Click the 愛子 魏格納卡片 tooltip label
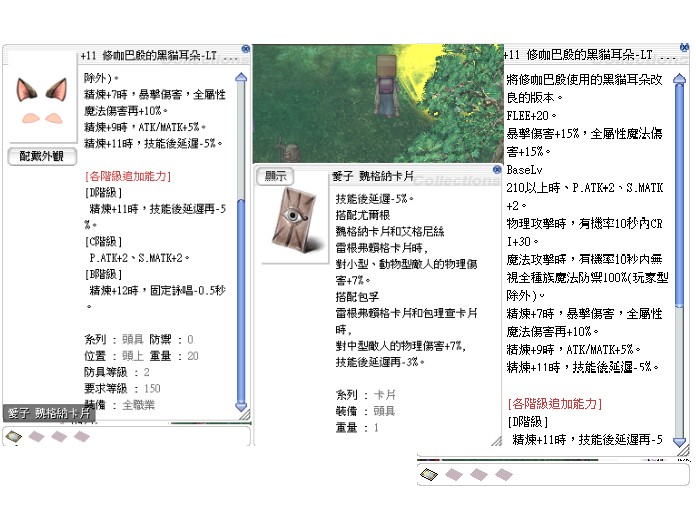 coord(49,413)
